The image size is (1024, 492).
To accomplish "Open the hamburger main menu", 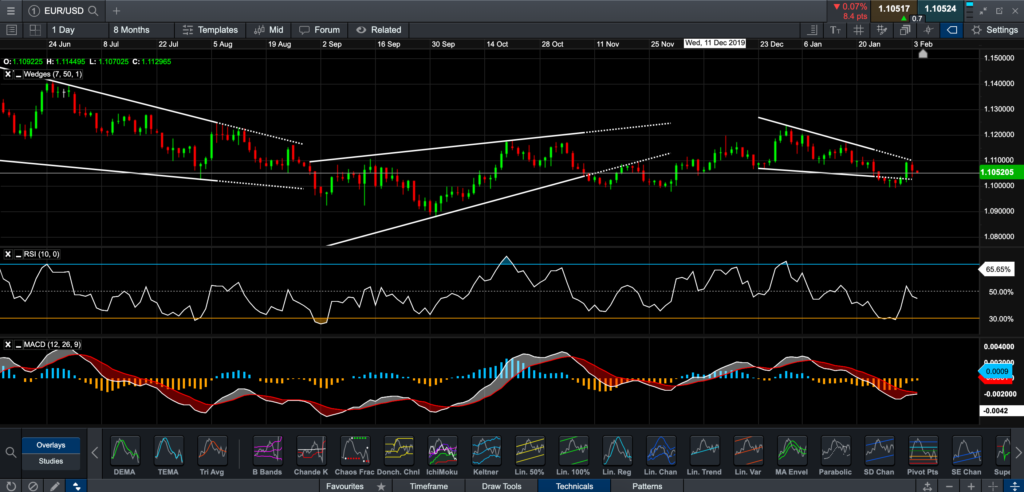I will pyautogui.click(x=10, y=10).
